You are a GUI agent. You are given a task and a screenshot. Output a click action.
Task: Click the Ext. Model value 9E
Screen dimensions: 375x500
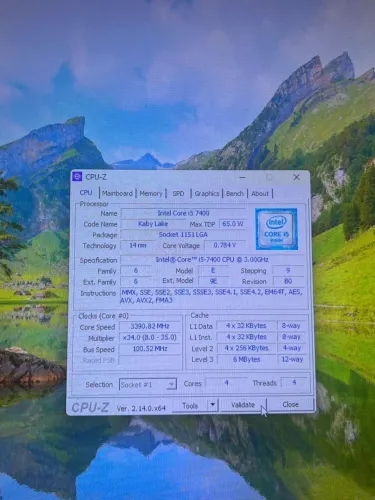[213, 281]
